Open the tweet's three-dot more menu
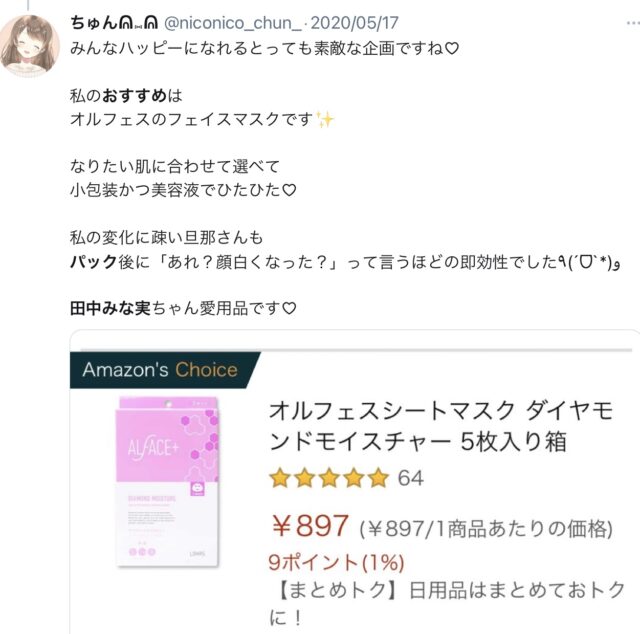The width and height of the screenshot is (640, 634). pyautogui.click(x=633, y=23)
